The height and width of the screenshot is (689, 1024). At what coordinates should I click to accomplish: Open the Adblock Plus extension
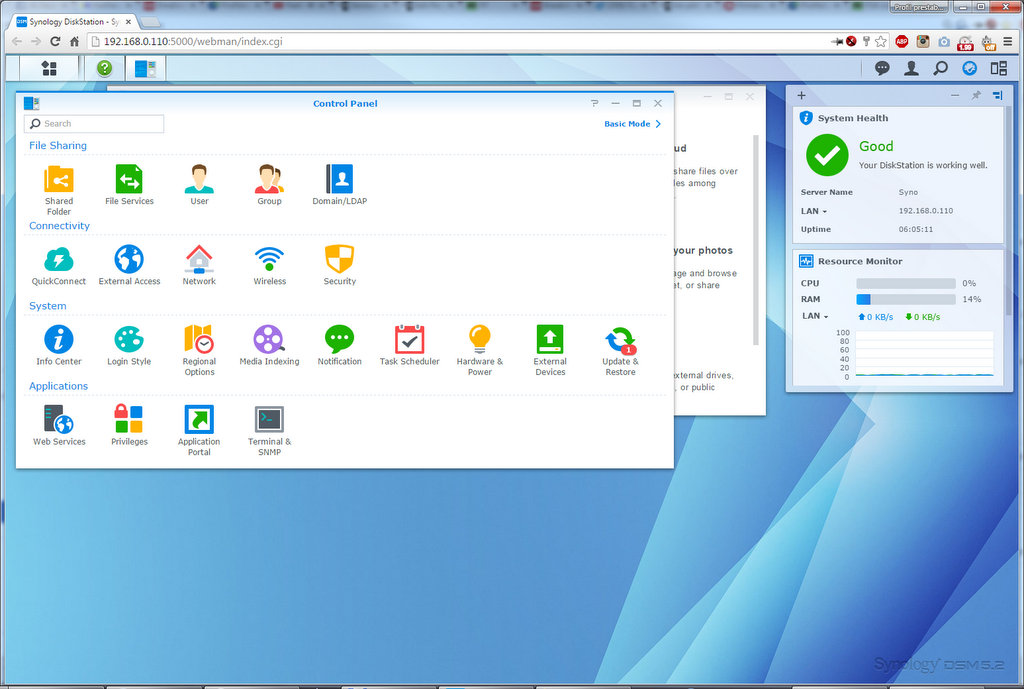902,41
